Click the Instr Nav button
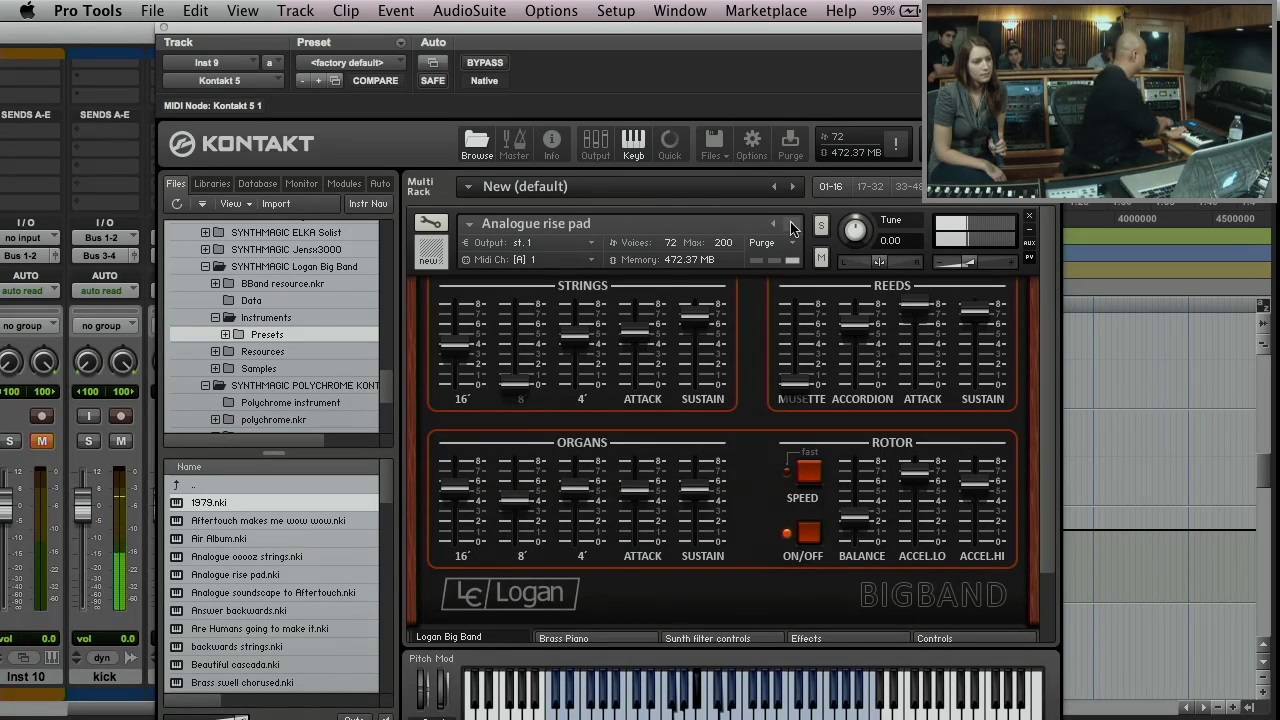The image size is (1280, 720). point(368,204)
